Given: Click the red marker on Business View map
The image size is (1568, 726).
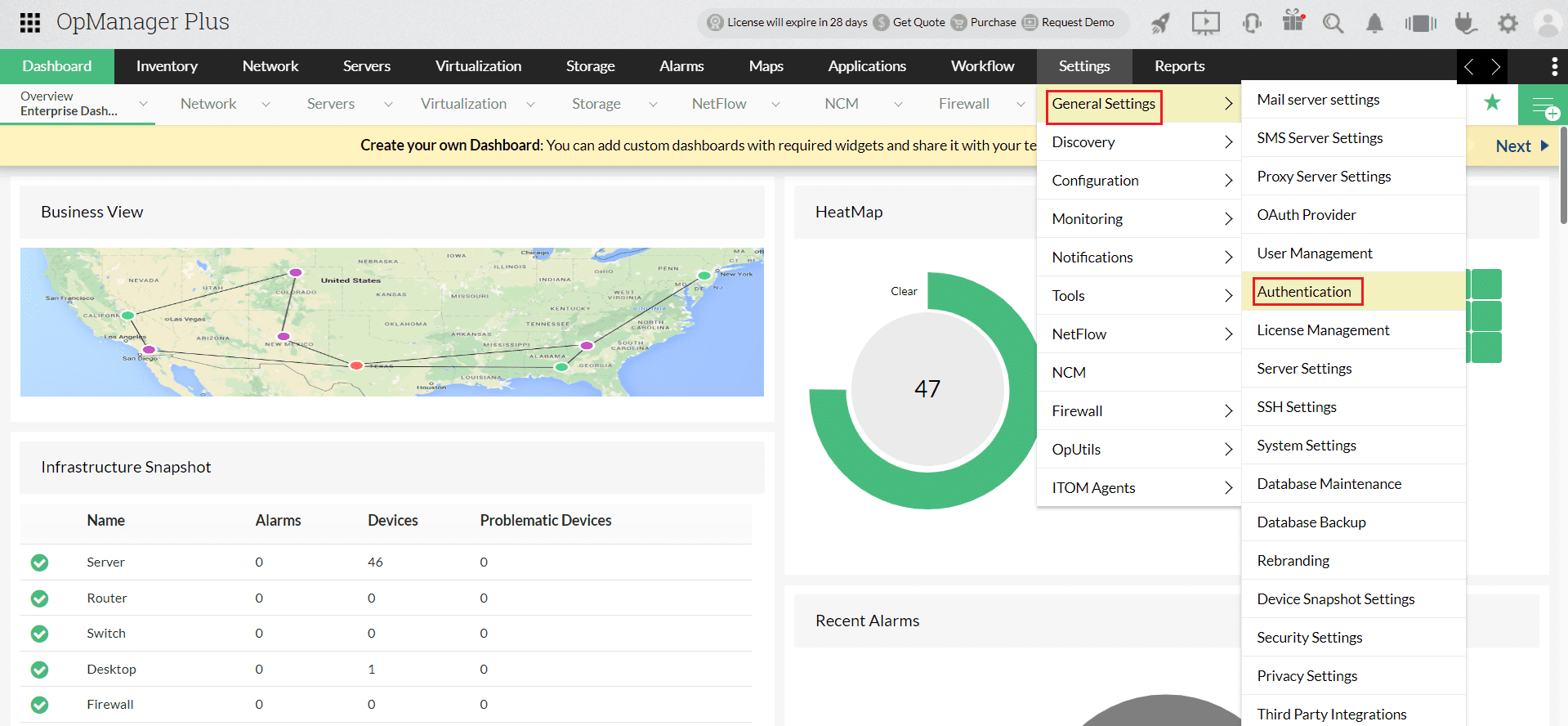Looking at the screenshot, I should tap(356, 365).
